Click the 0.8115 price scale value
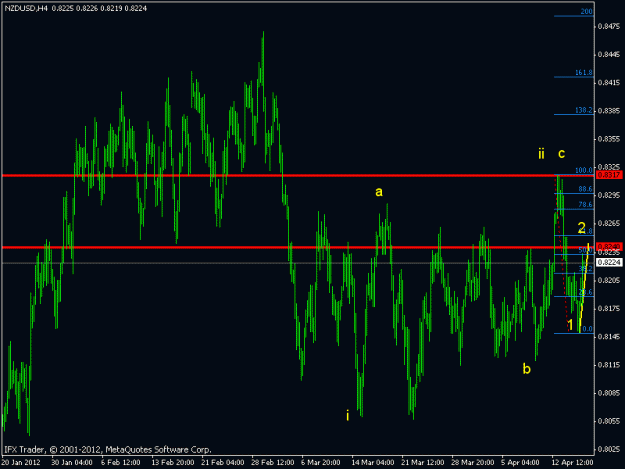The width and height of the screenshot is (625, 469). point(609,365)
